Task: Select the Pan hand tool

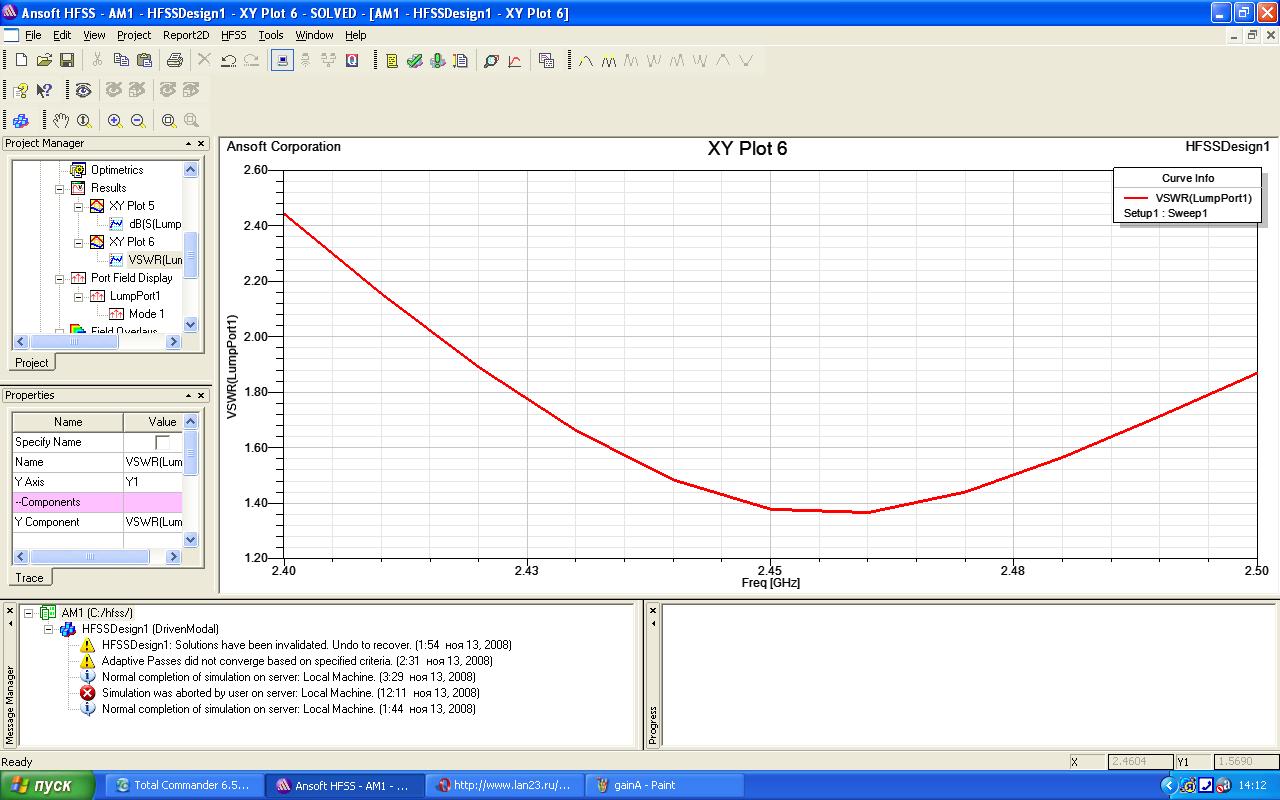Action: coord(61,121)
